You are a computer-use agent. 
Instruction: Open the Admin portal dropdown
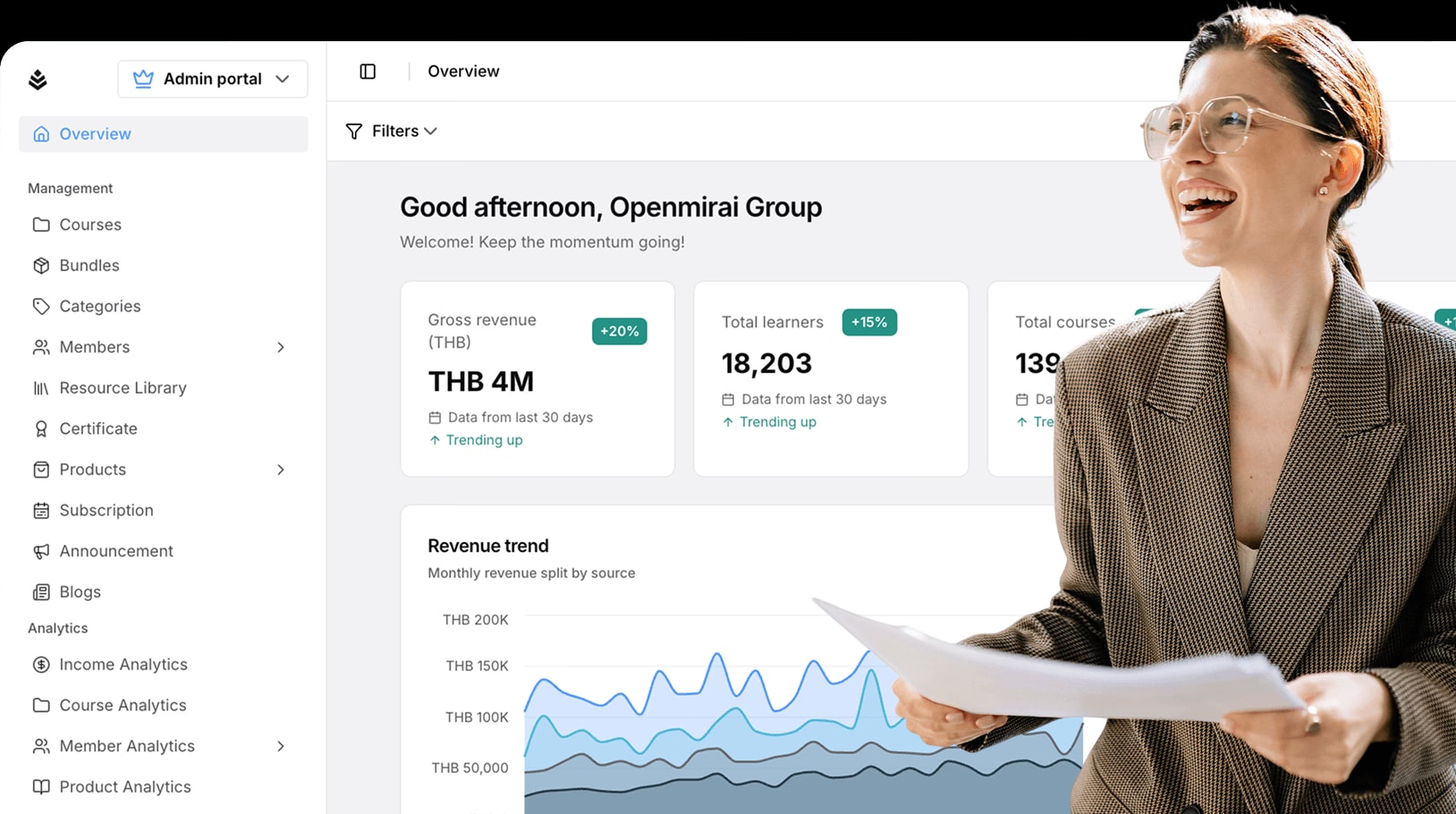213,79
